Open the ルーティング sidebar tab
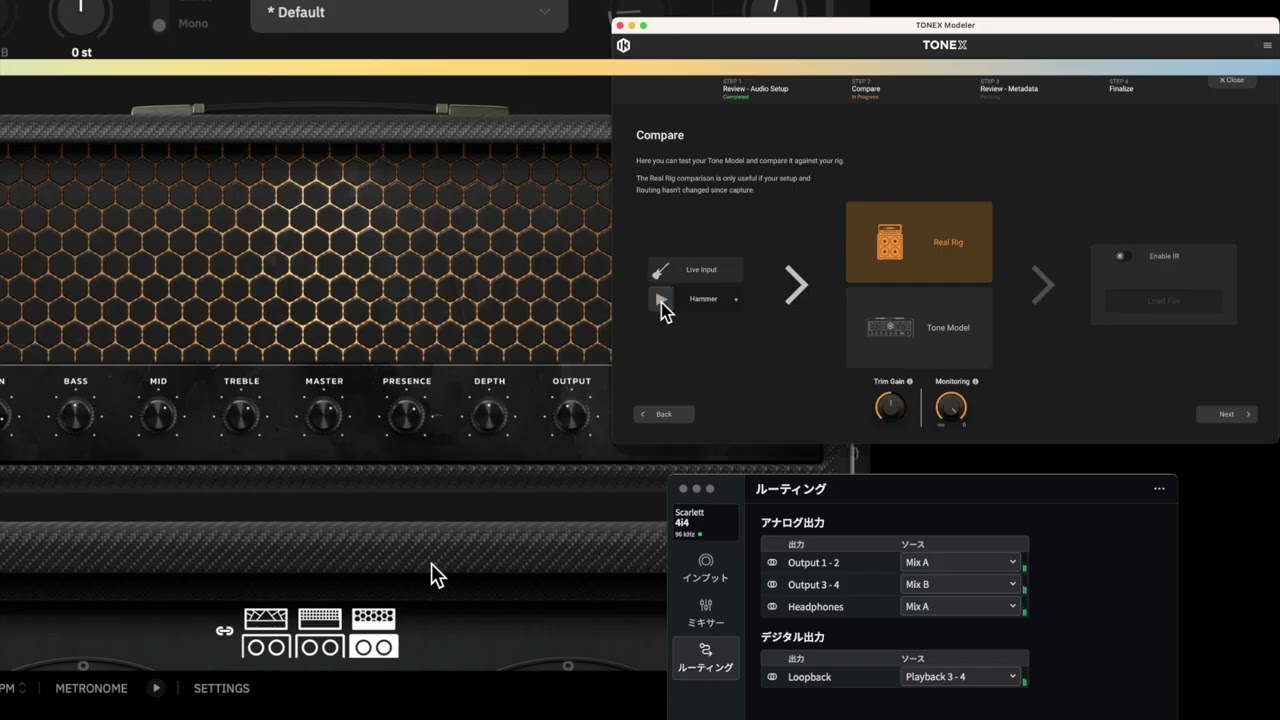This screenshot has width=1280, height=720. (706, 658)
